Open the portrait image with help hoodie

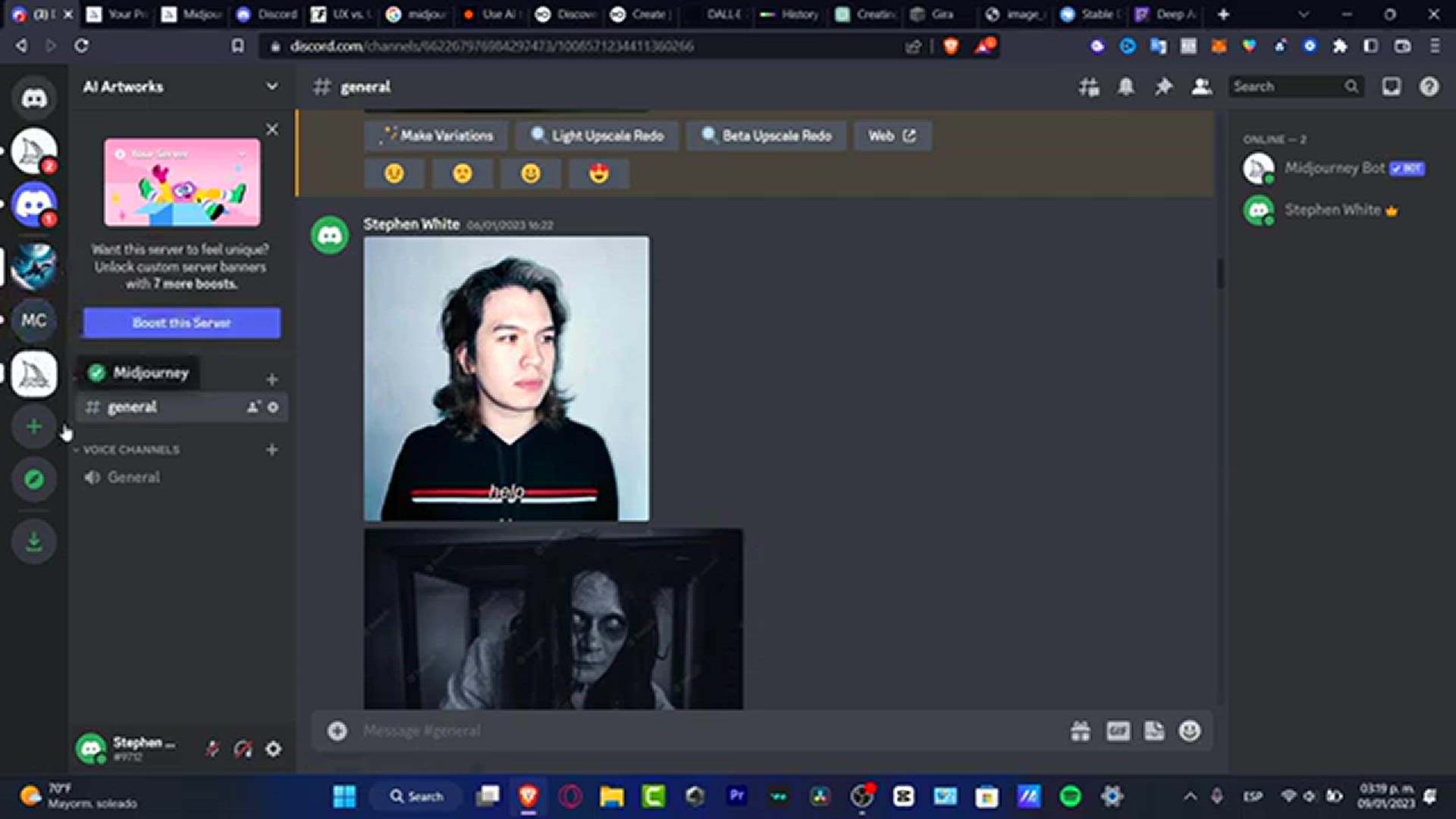(x=507, y=379)
